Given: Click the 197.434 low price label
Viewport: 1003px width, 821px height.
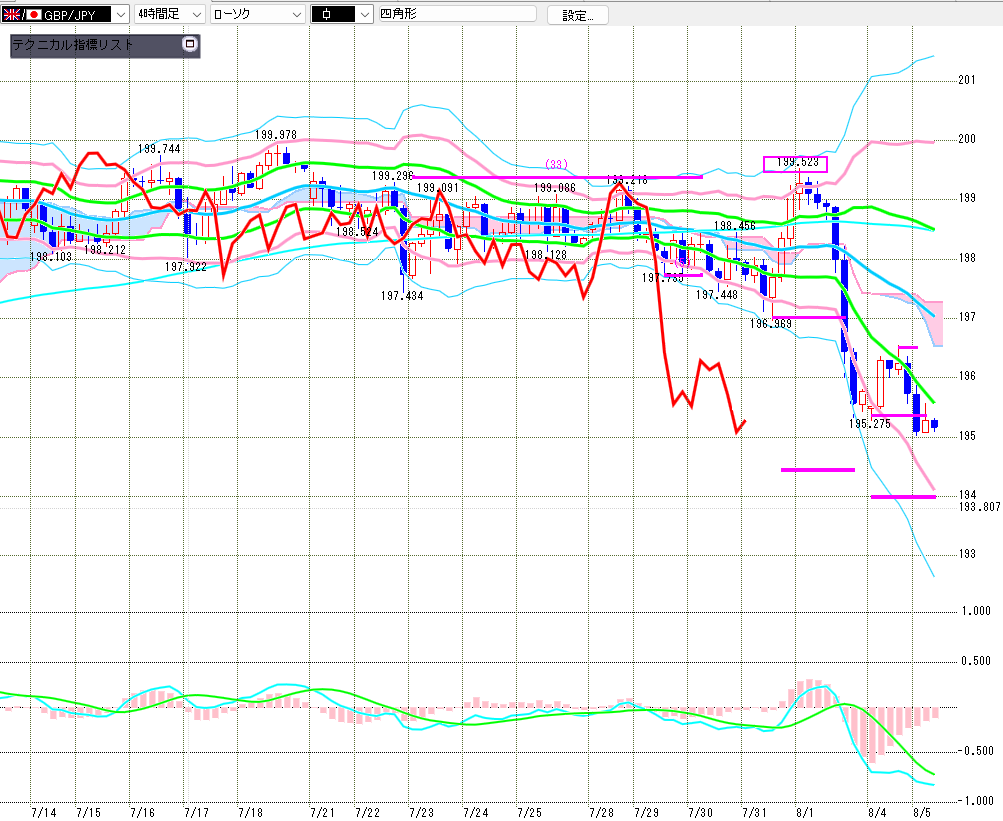Looking at the screenshot, I should point(402,296).
